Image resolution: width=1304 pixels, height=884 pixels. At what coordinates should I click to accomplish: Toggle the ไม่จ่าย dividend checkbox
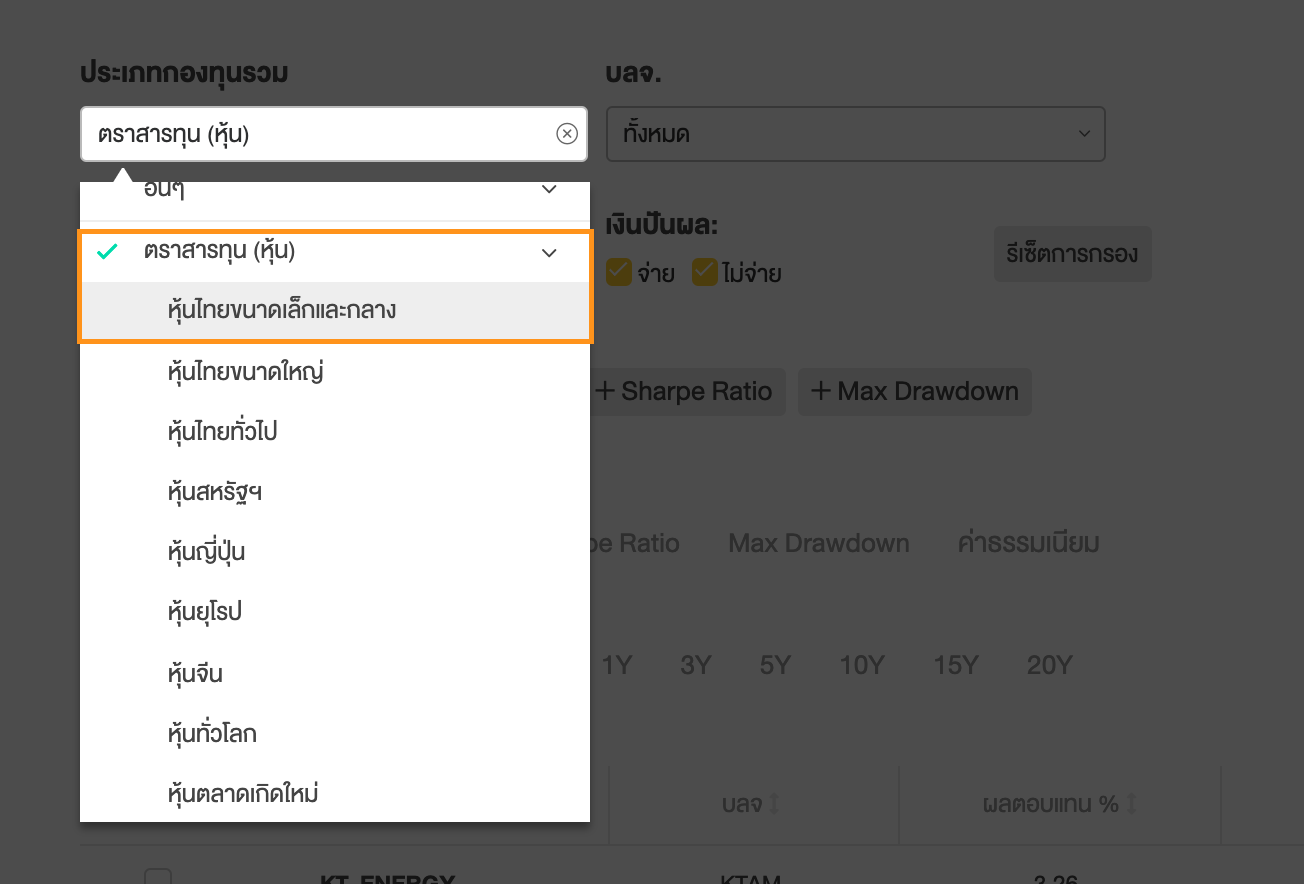(705, 272)
